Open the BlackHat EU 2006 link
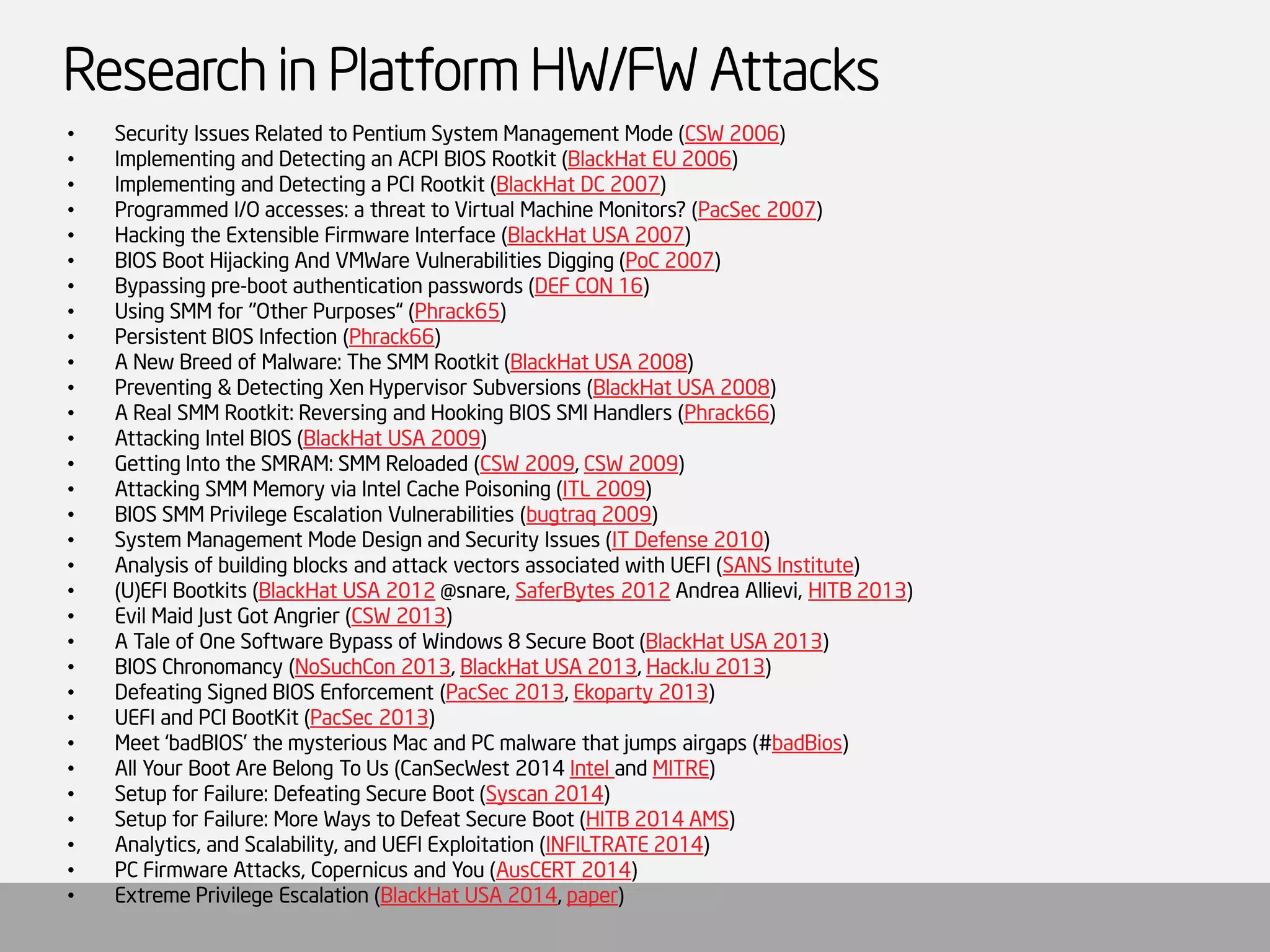 point(650,159)
